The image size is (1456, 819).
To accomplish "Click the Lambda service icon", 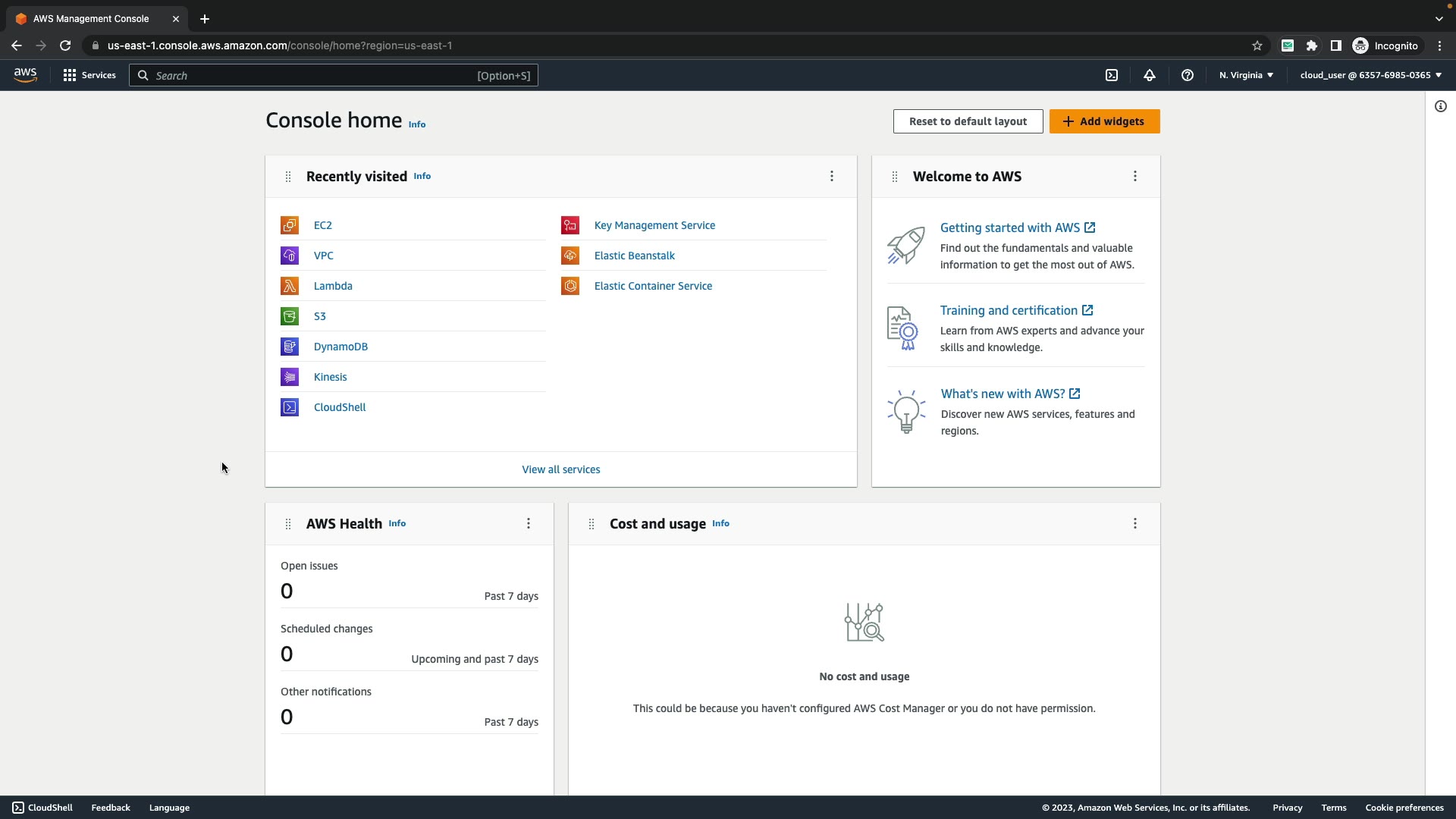I will coord(290,286).
